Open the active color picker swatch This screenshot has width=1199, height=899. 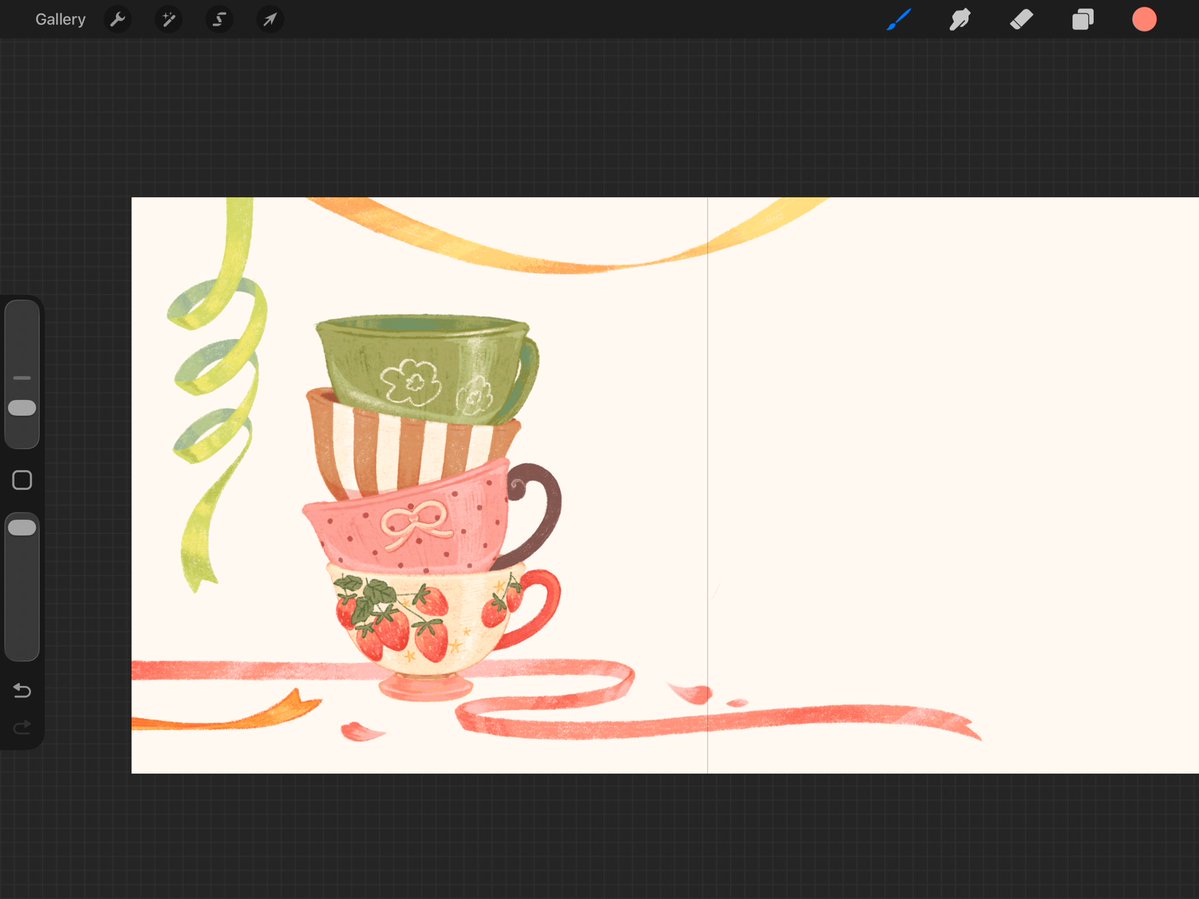[x=1144, y=19]
